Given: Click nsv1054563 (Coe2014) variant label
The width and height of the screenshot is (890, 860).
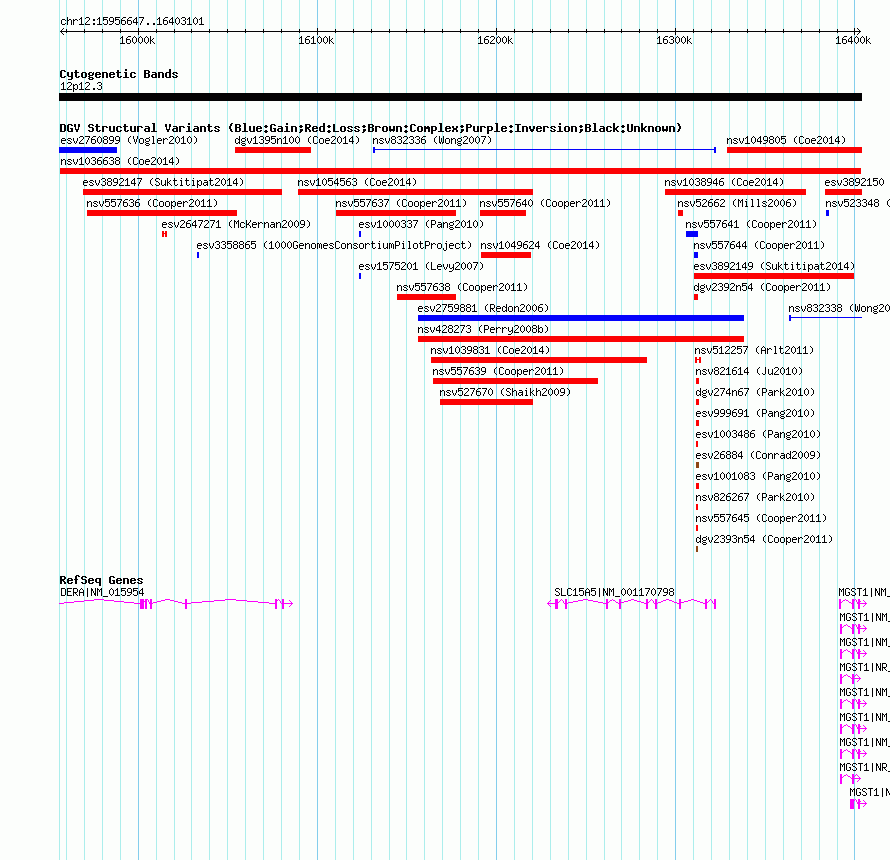Looking at the screenshot, I should pyautogui.click(x=357, y=182).
